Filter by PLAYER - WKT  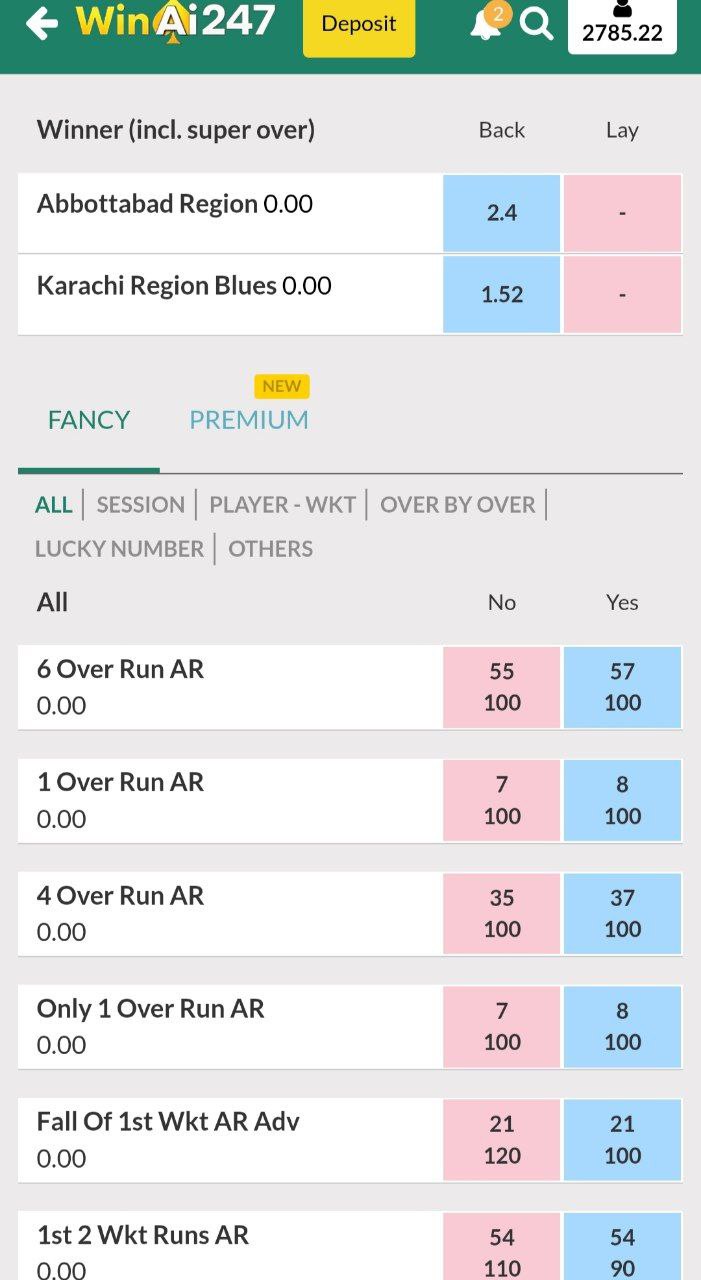[282, 505]
